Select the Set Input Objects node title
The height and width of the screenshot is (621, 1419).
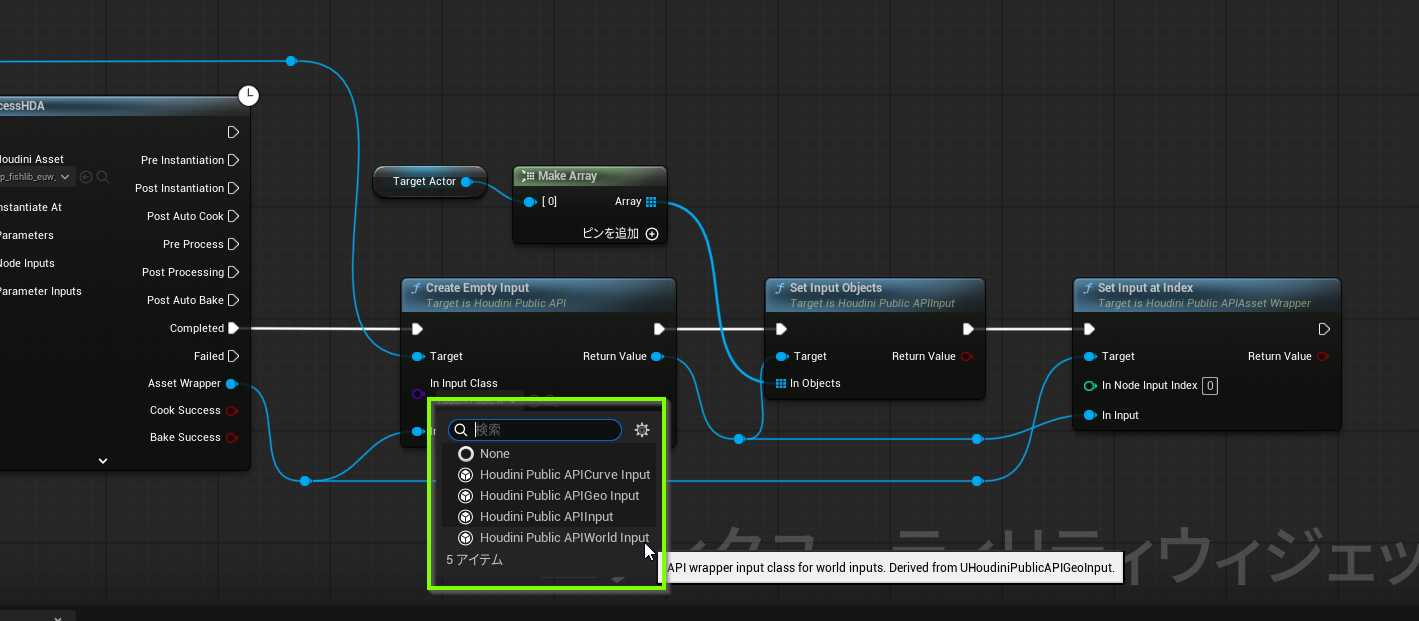pos(835,288)
